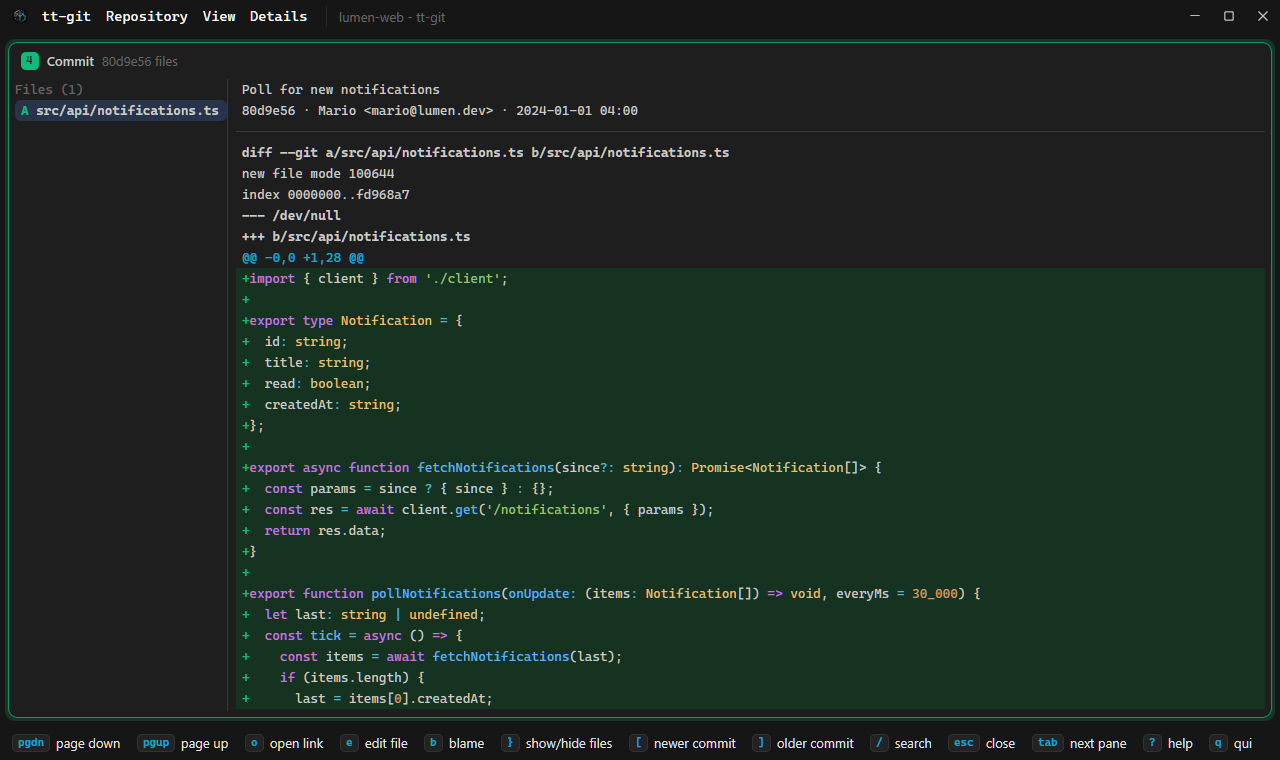Click the 'next pane' footer shortcut

pos(1079,743)
